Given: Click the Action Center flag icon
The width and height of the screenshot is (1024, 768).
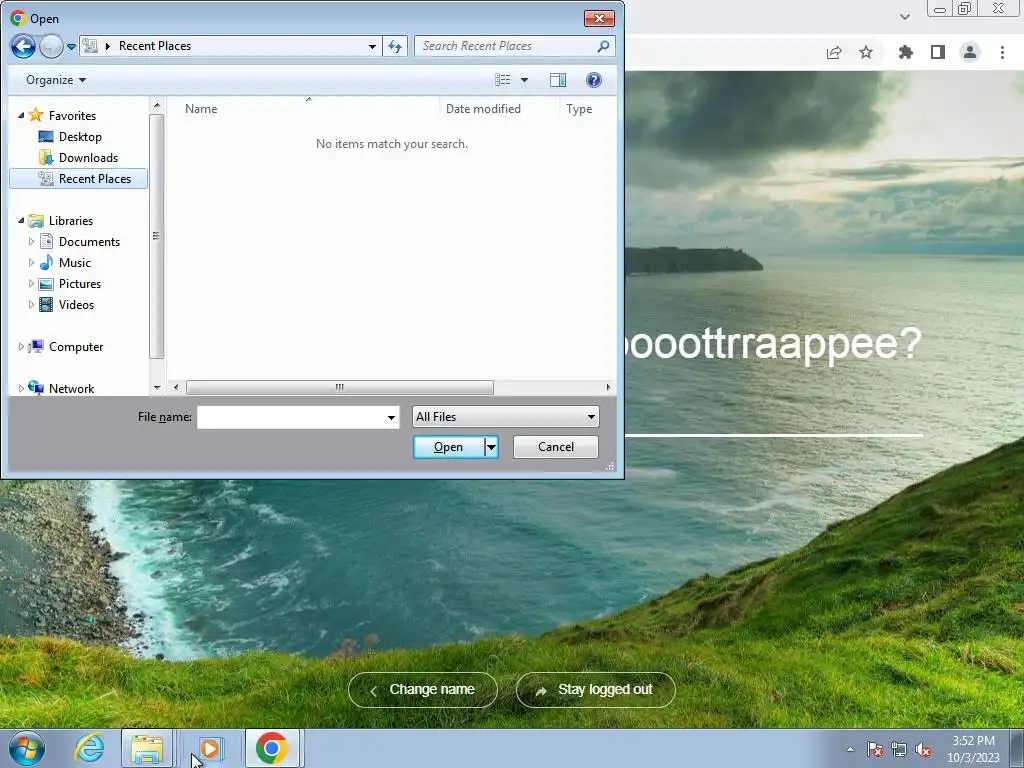Looking at the screenshot, I should click(x=875, y=749).
